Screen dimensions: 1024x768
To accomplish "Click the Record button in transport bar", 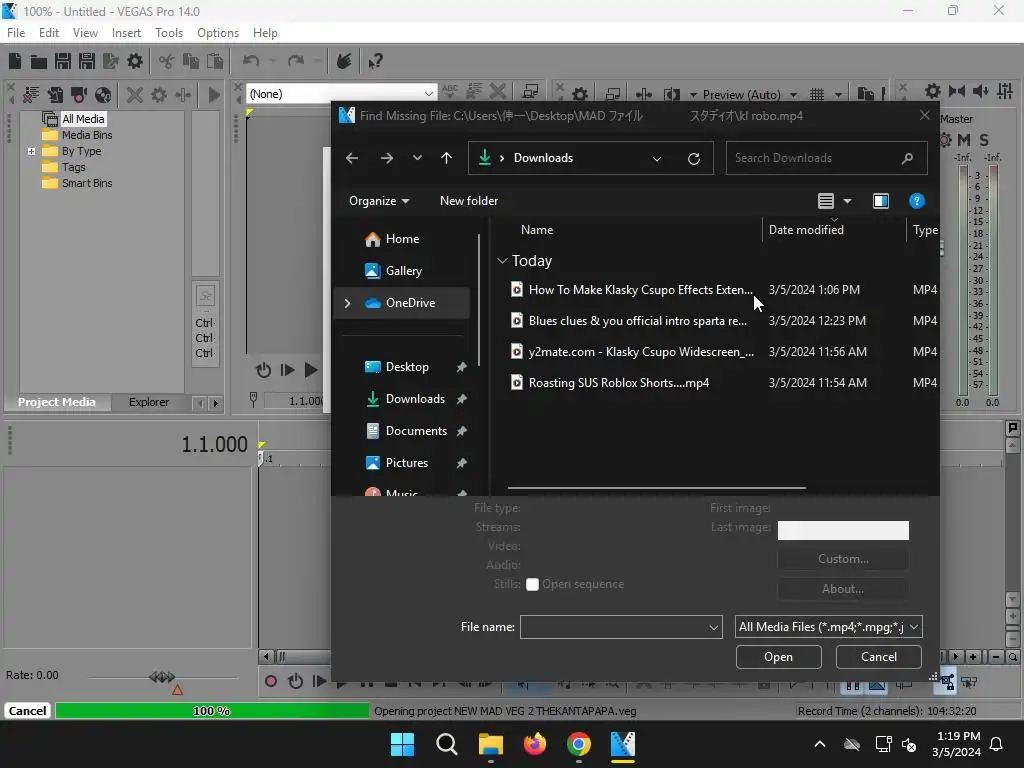I will (x=270, y=682).
